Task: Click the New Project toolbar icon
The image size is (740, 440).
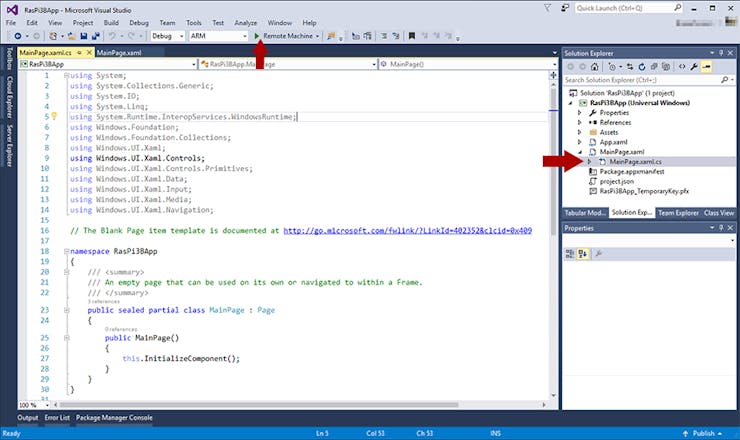Action: [53, 36]
